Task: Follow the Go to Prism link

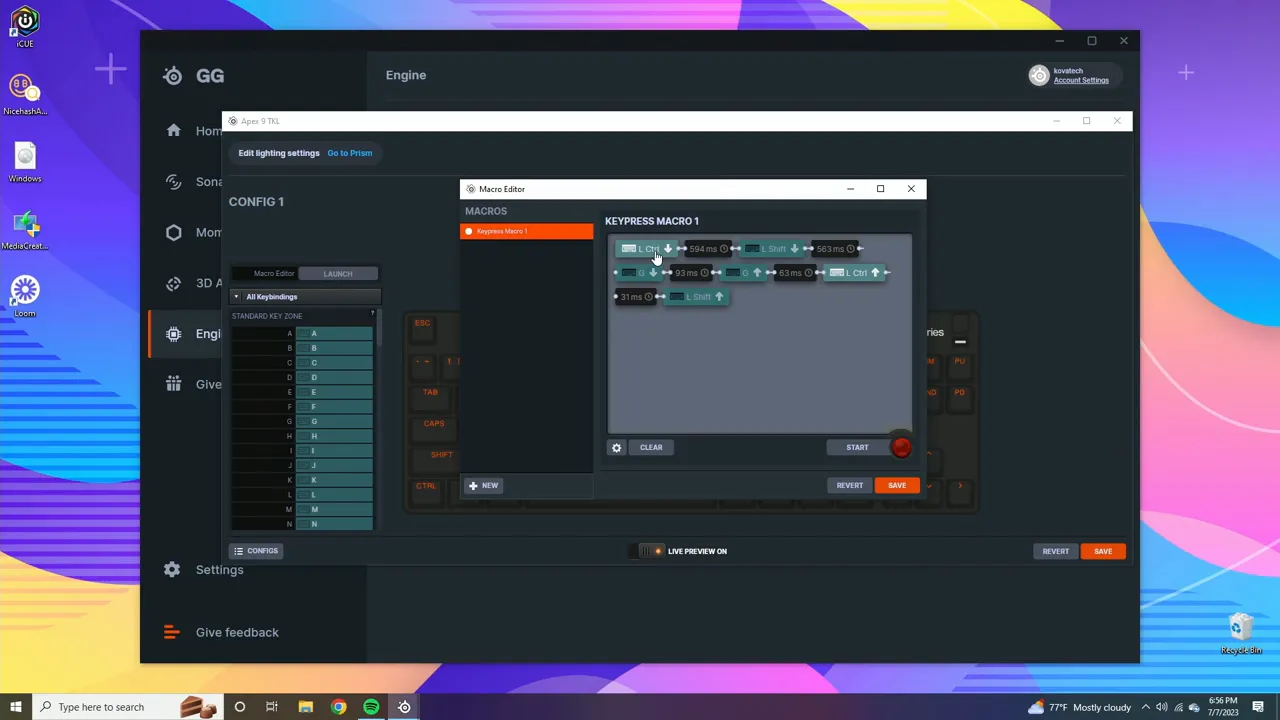Action: [x=349, y=153]
